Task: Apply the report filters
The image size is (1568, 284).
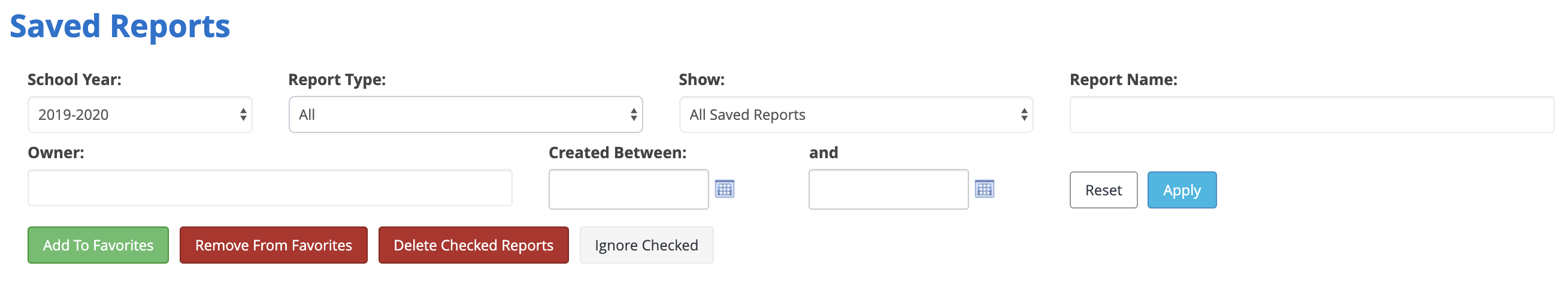Action: click(1182, 190)
